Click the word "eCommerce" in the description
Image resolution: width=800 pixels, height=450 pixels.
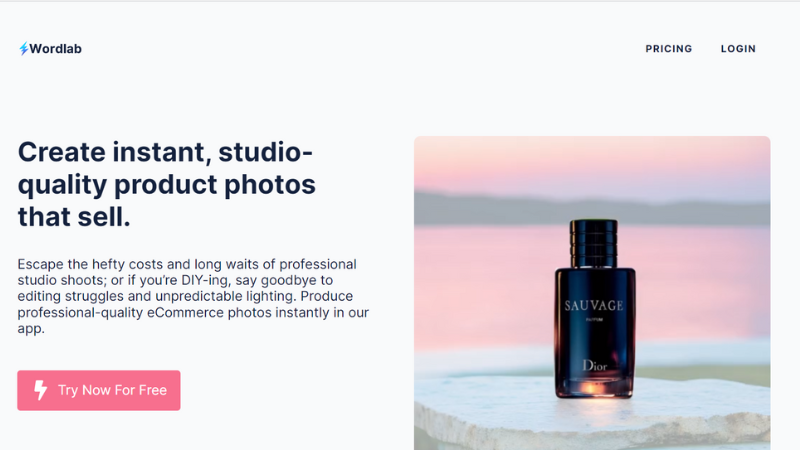pyautogui.click(x=185, y=312)
